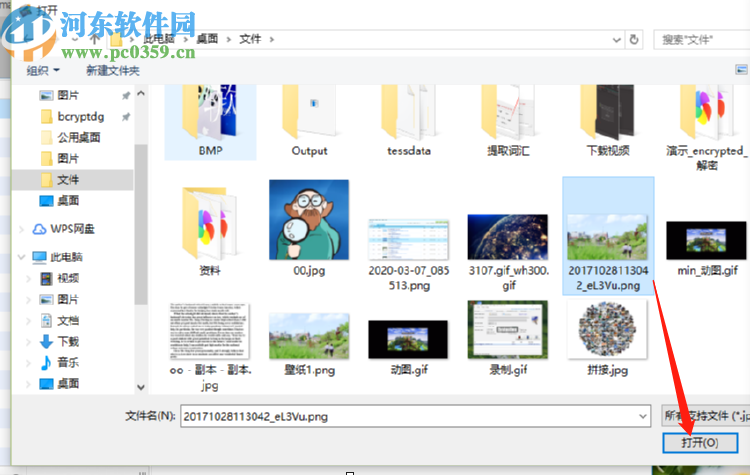
Task: Click 桌面 in the address breadcrumb
Action: pos(207,39)
